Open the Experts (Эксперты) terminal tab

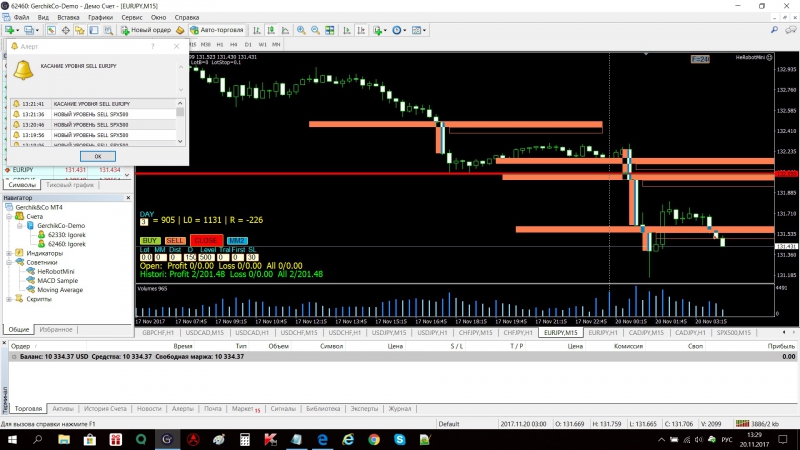(364, 409)
